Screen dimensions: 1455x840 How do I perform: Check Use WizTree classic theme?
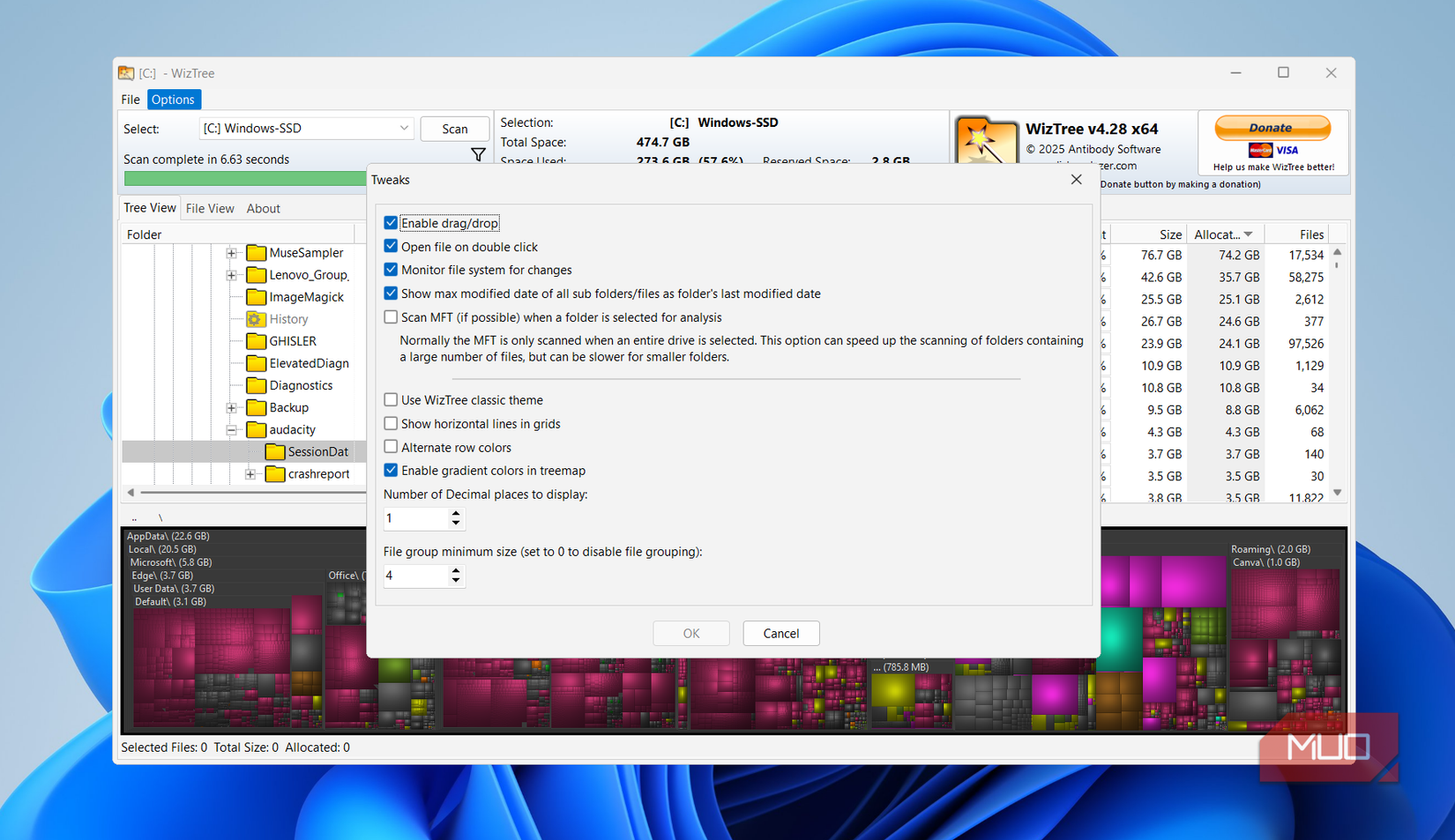391,399
